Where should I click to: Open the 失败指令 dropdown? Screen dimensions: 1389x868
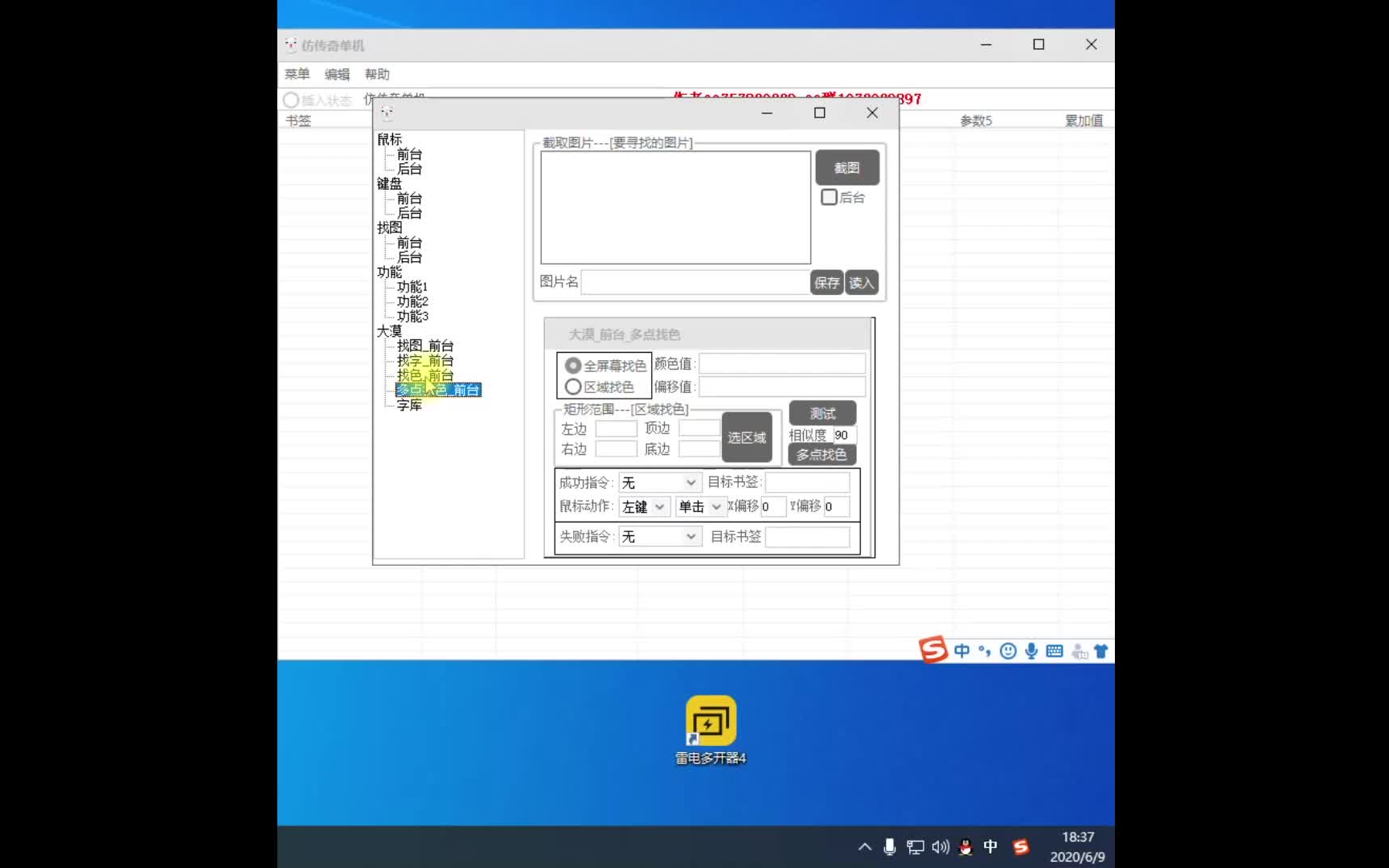(x=659, y=536)
